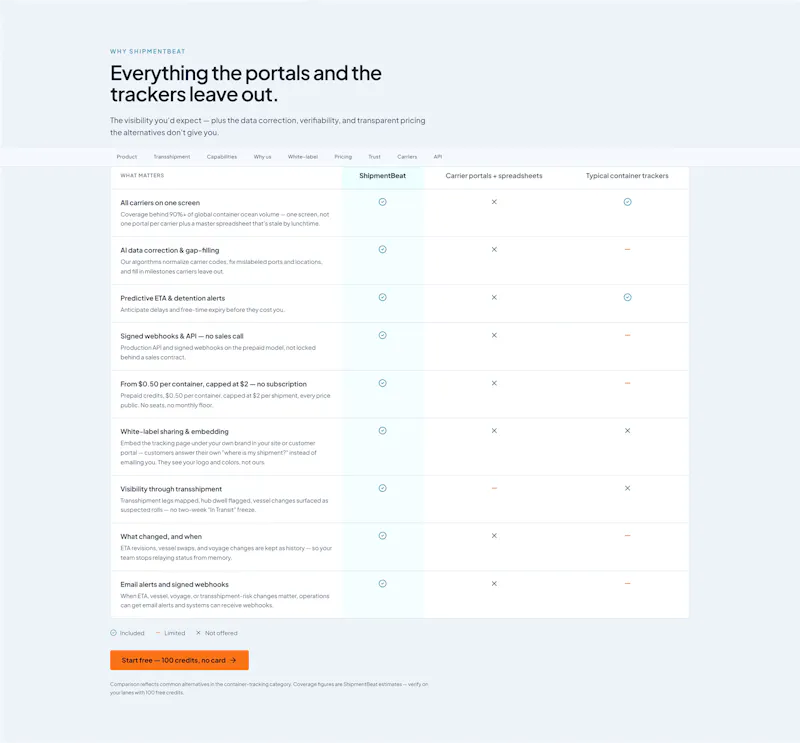
Task: Click 'From $0.50 per container' row title
Action: (214, 384)
